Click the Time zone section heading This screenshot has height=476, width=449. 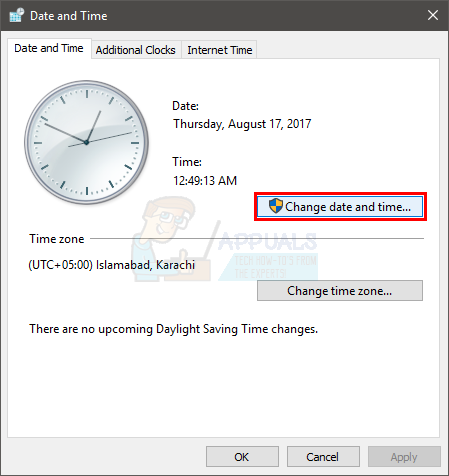coord(57,239)
